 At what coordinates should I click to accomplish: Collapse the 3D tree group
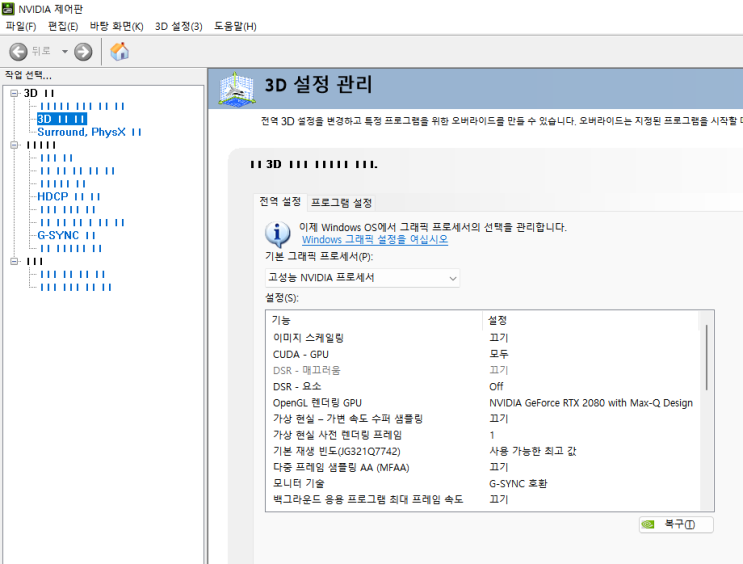click(15, 93)
